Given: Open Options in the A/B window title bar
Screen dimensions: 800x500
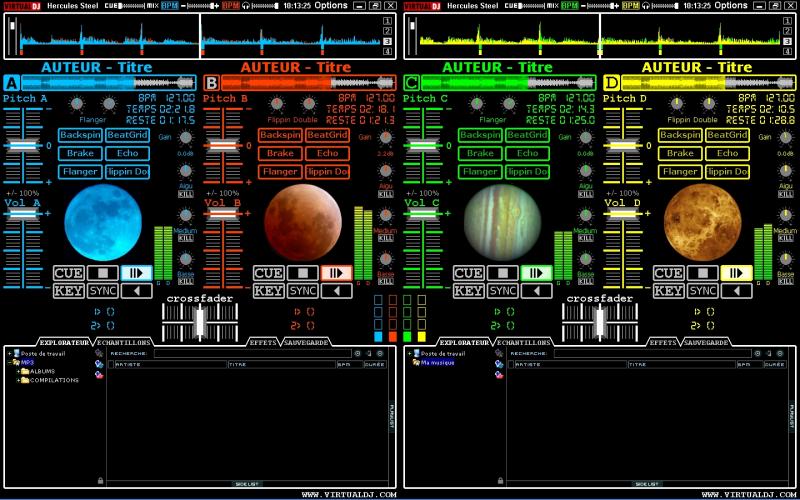Looking at the screenshot, I should [x=331, y=5].
